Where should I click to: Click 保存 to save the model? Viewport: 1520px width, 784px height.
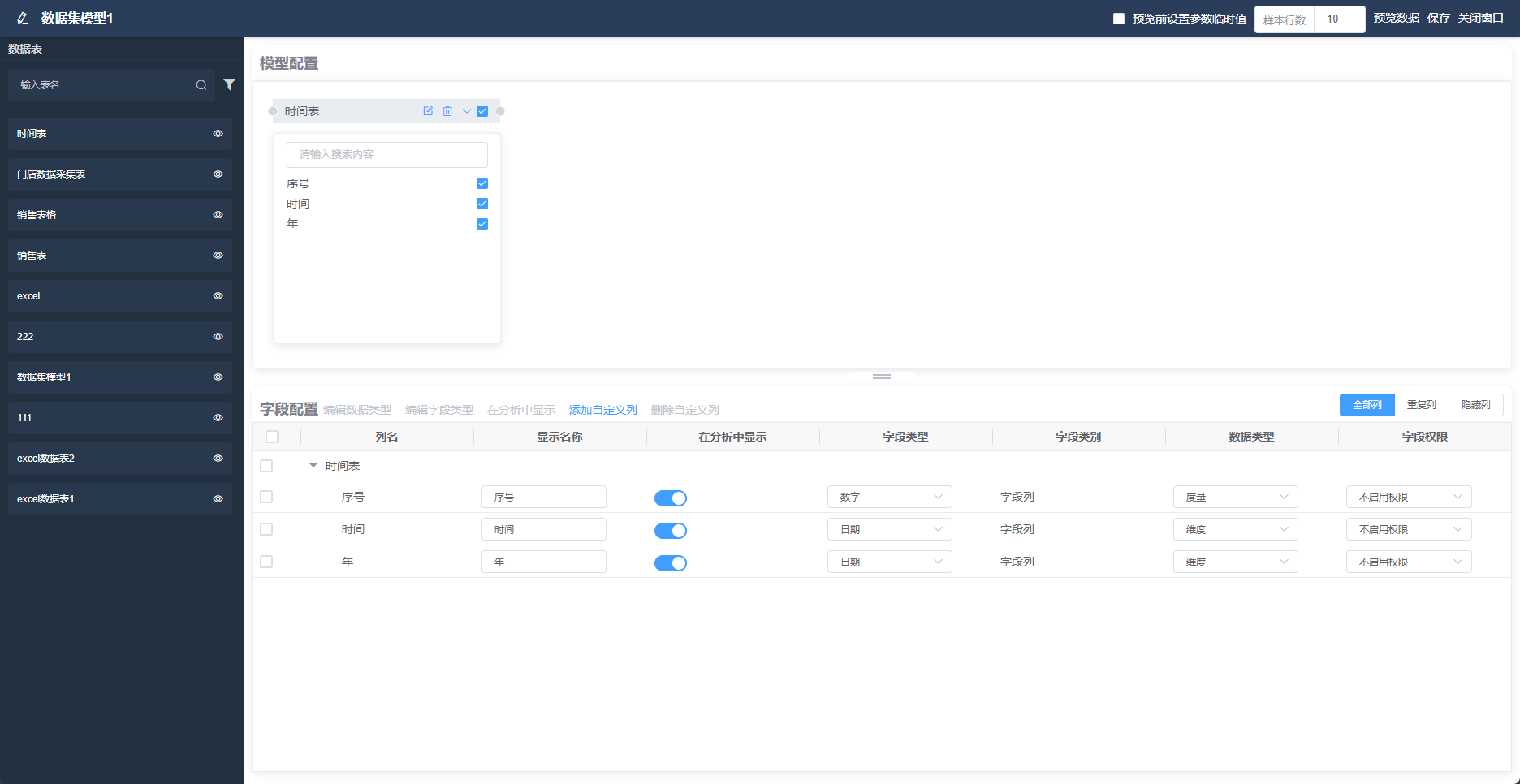click(x=1439, y=18)
